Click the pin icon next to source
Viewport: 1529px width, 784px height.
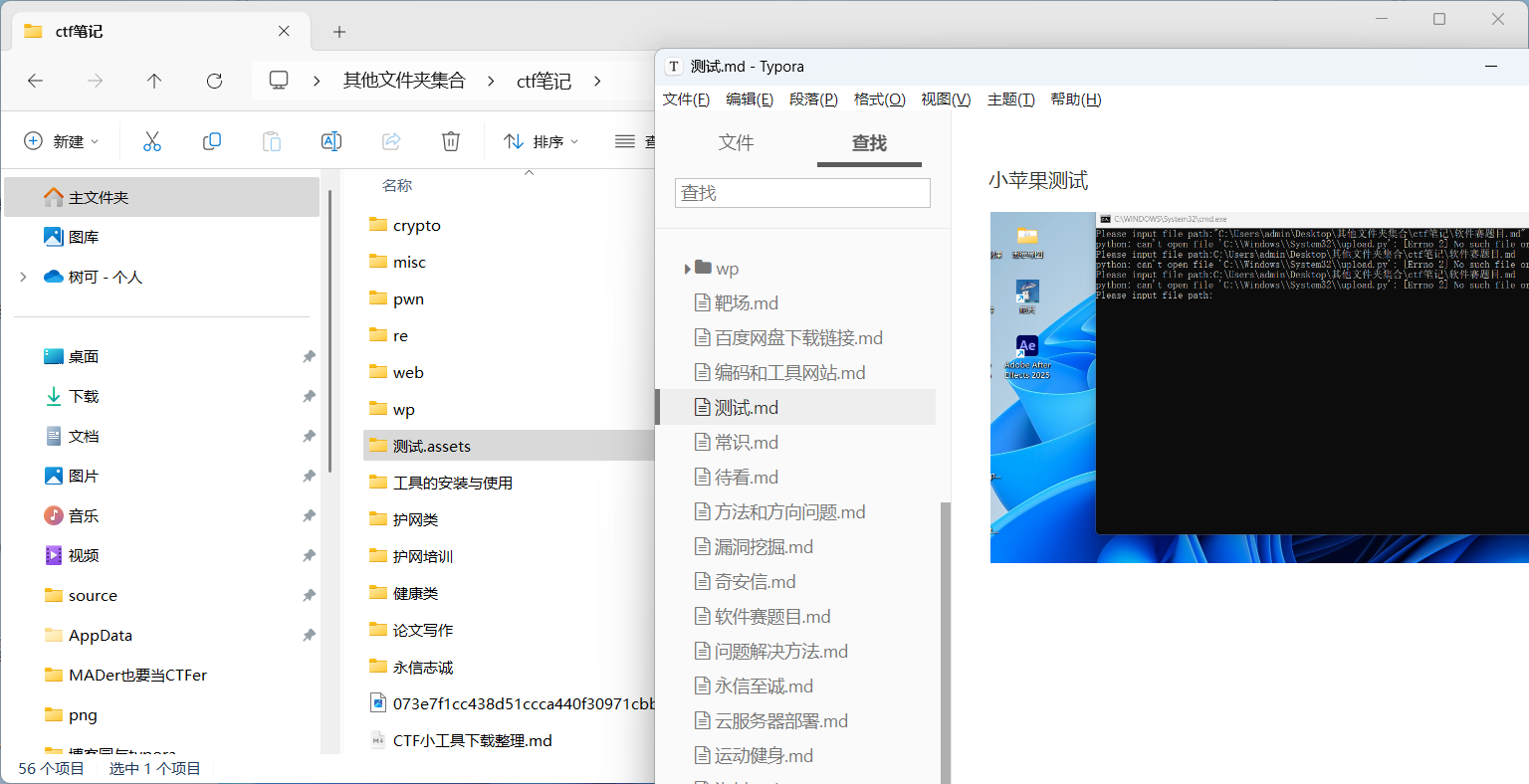pos(309,595)
